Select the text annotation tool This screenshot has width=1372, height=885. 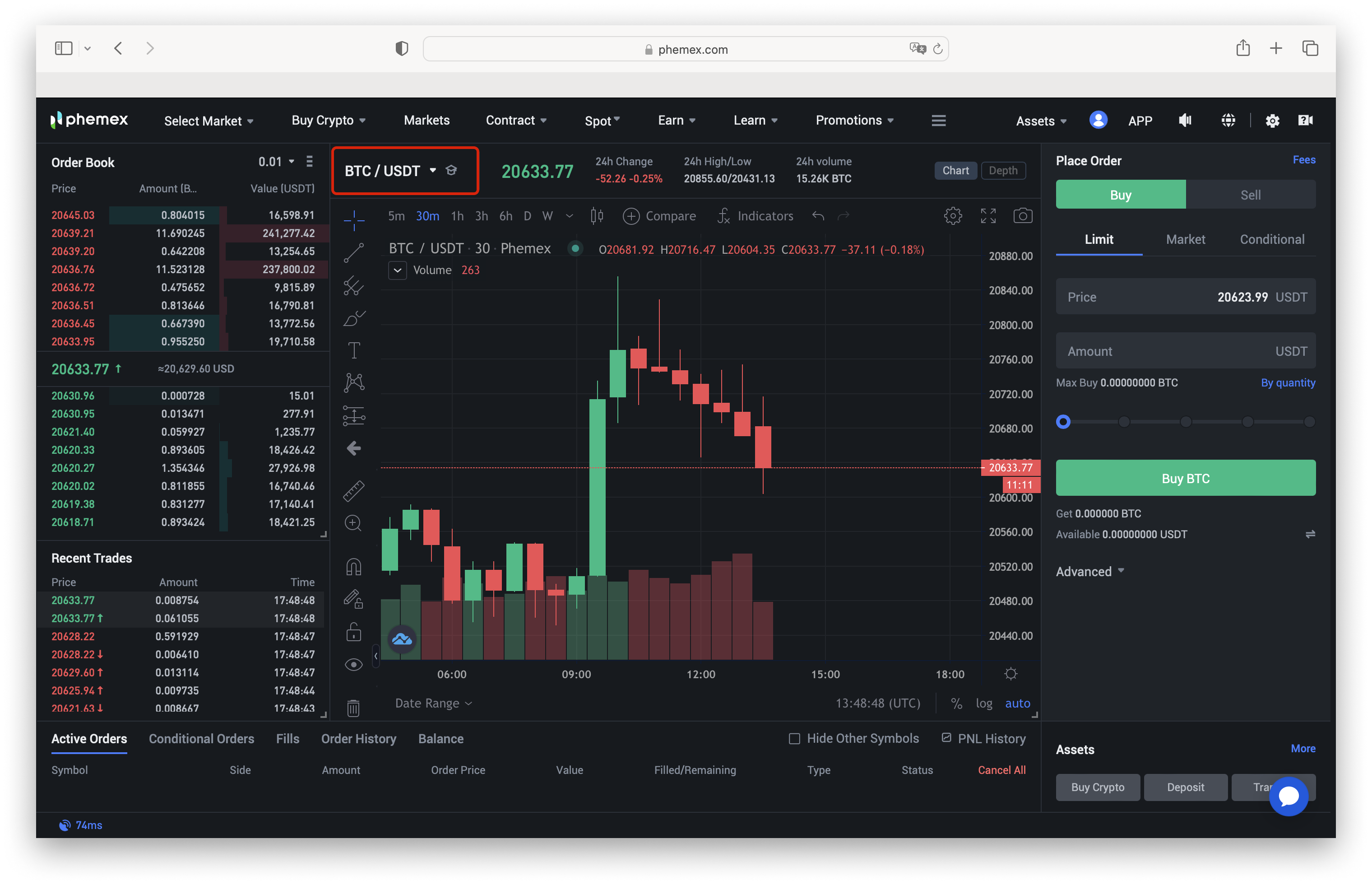click(x=354, y=350)
